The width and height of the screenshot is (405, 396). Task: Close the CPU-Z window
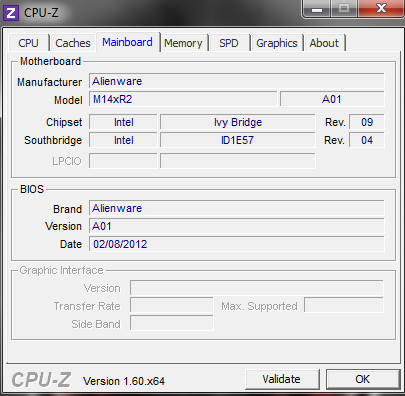coord(381,8)
